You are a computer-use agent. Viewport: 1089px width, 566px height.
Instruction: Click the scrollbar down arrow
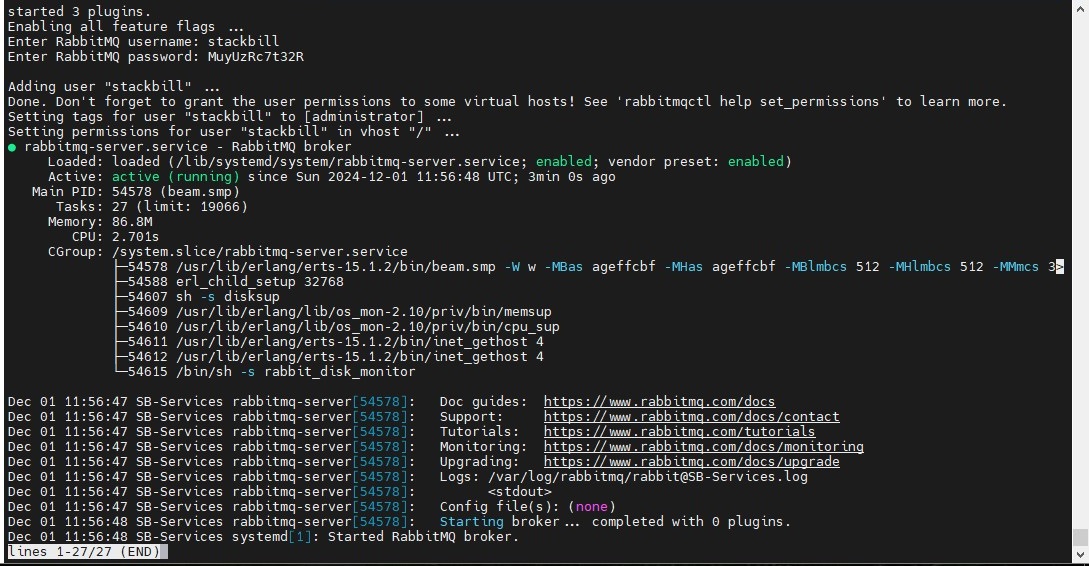pos(1080,554)
